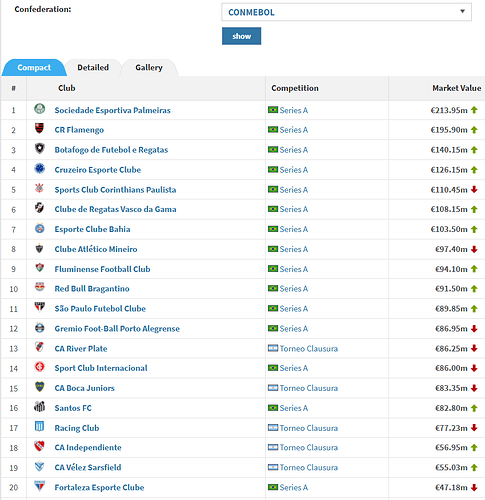This screenshot has width=485, height=500.
Task: Click the Argentina flag beside River Plate's competition
Action: pyautogui.click(x=273, y=348)
